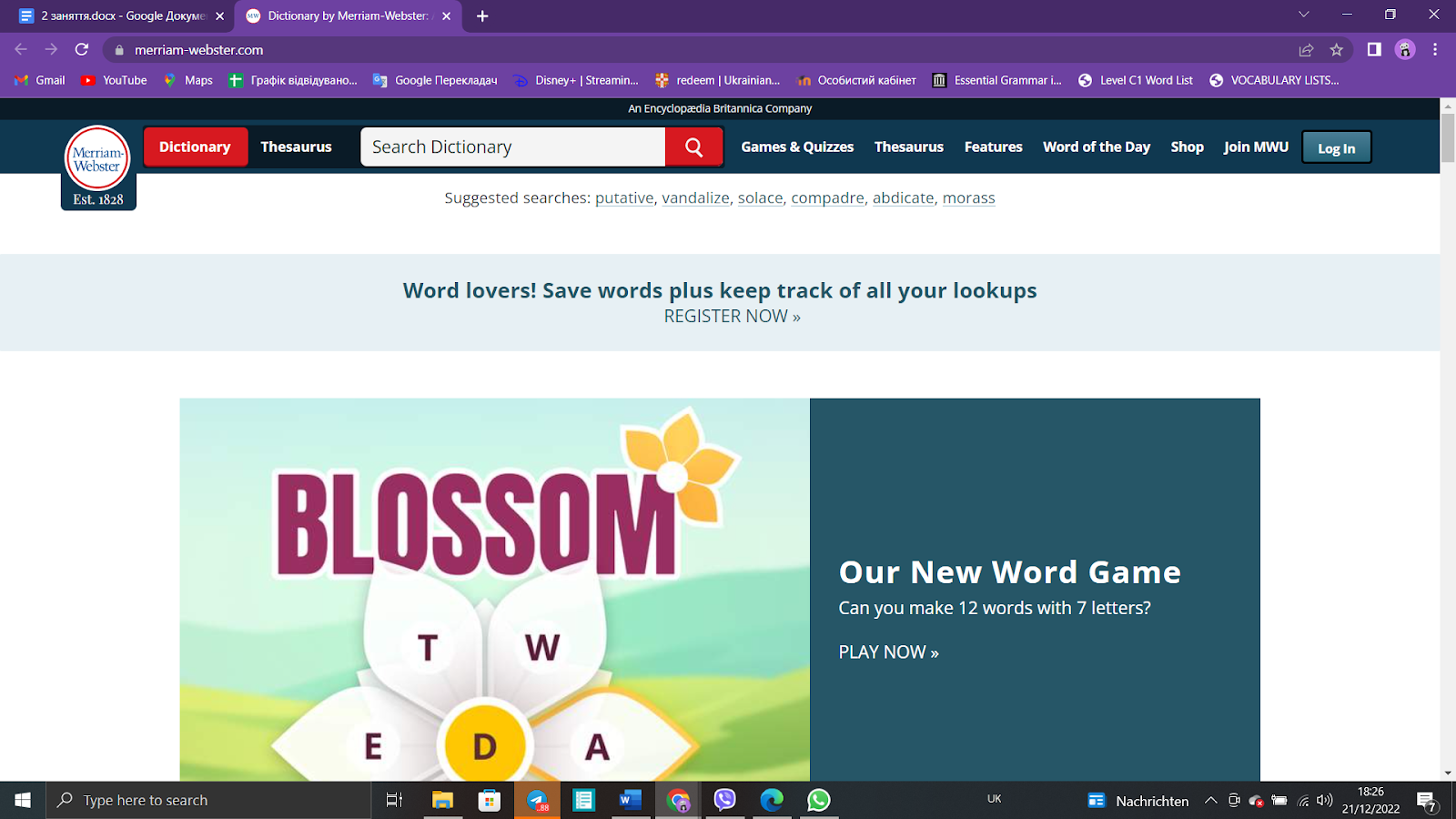Viewport: 1456px width, 819px height.
Task: Open suggested search solace
Action: (x=761, y=198)
